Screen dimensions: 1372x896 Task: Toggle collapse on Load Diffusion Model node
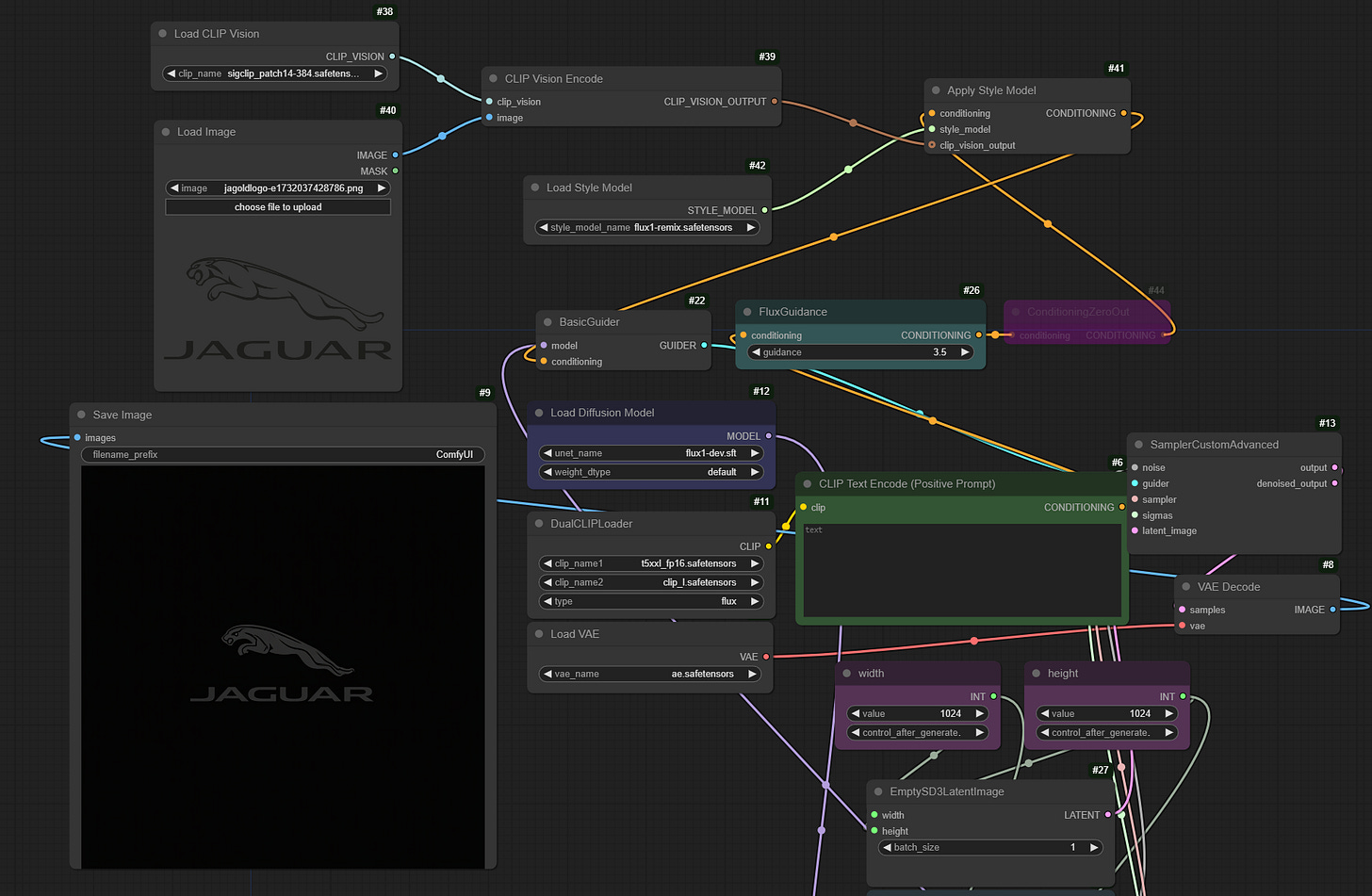coord(539,413)
